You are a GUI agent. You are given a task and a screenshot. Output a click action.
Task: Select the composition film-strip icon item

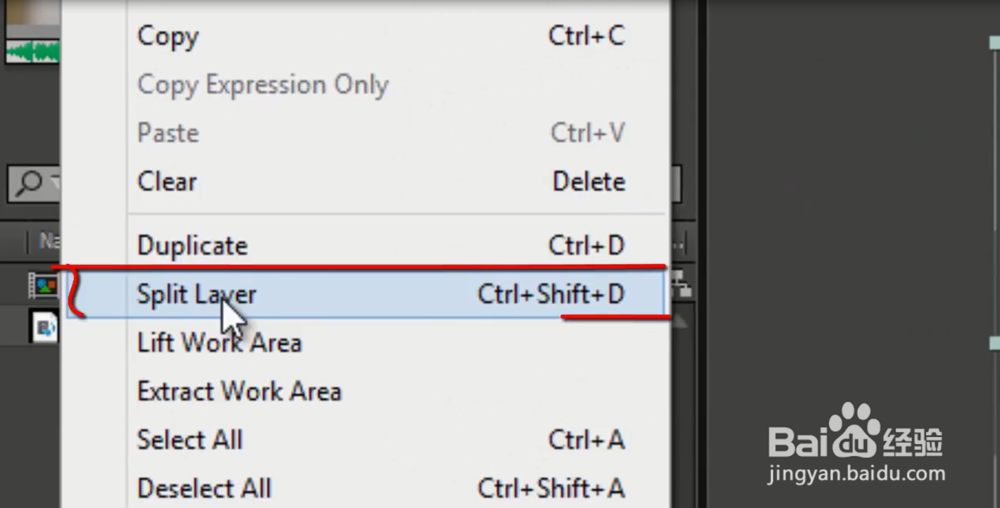tap(43, 286)
